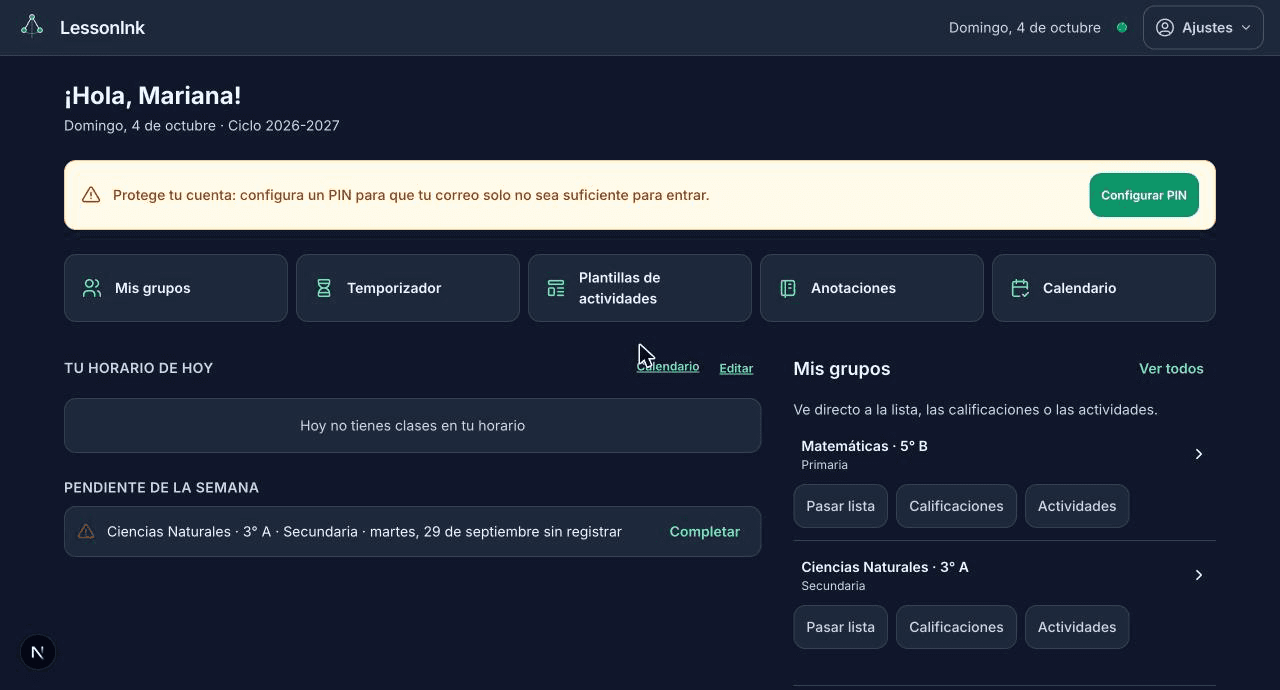Click the template layout icon on Plantillas
The image size is (1280, 690).
(x=556, y=288)
